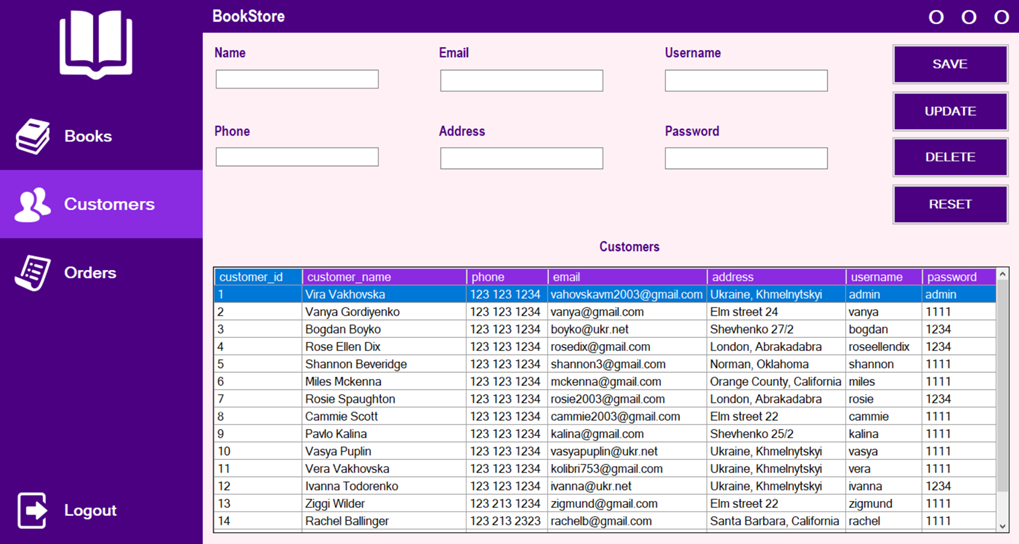Click the SAVE button
Viewport: 1019px width, 544px height.
950,64
